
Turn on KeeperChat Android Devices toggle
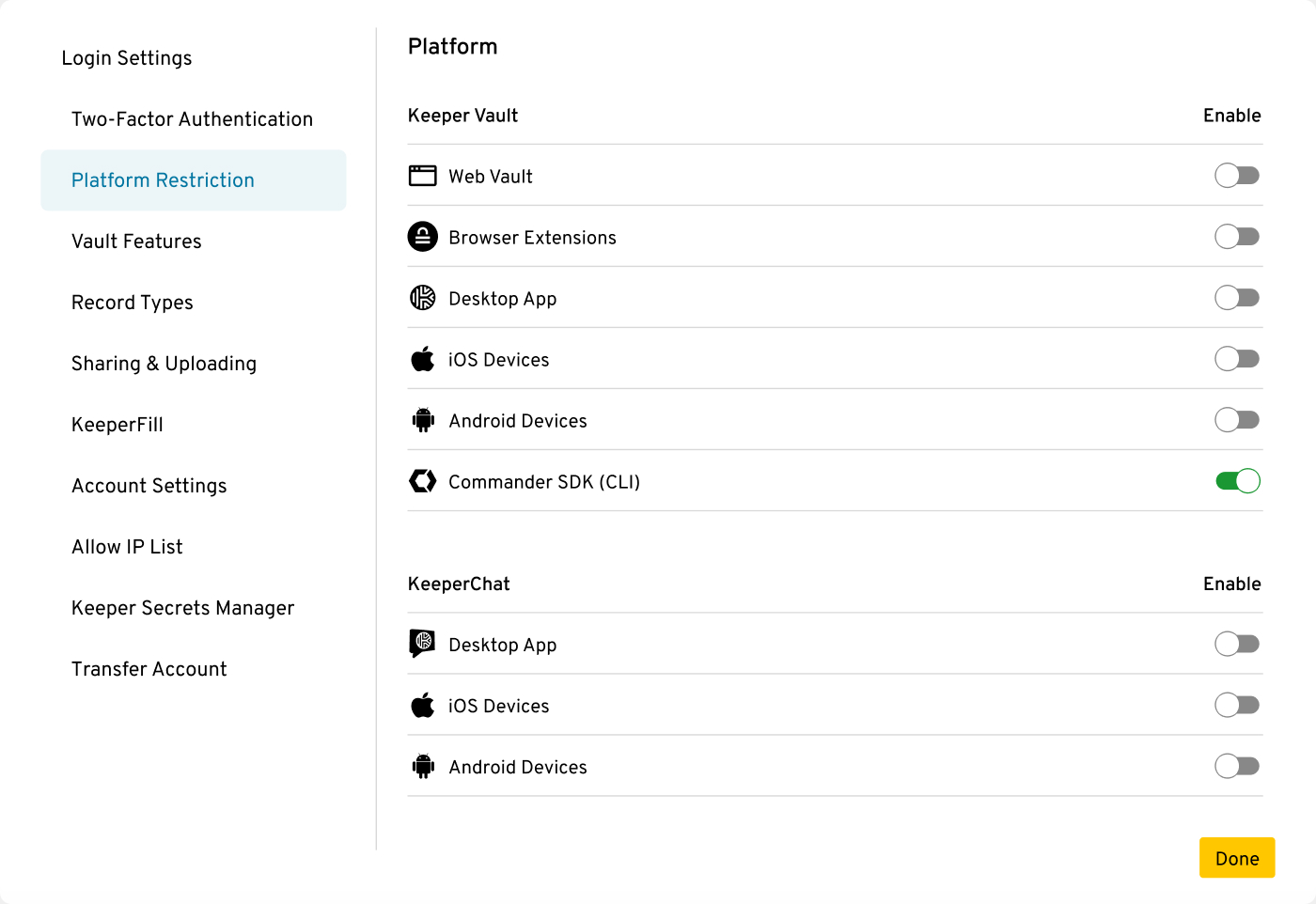point(1237,766)
